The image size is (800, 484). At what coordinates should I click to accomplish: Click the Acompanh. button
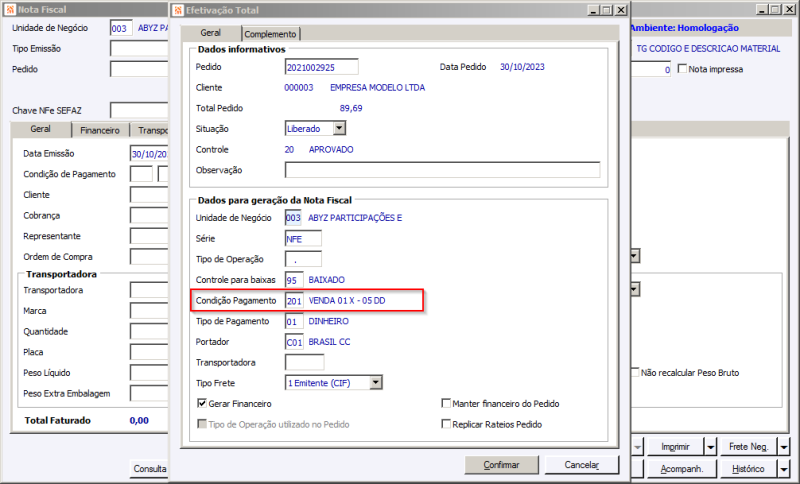(x=682, y=469)
